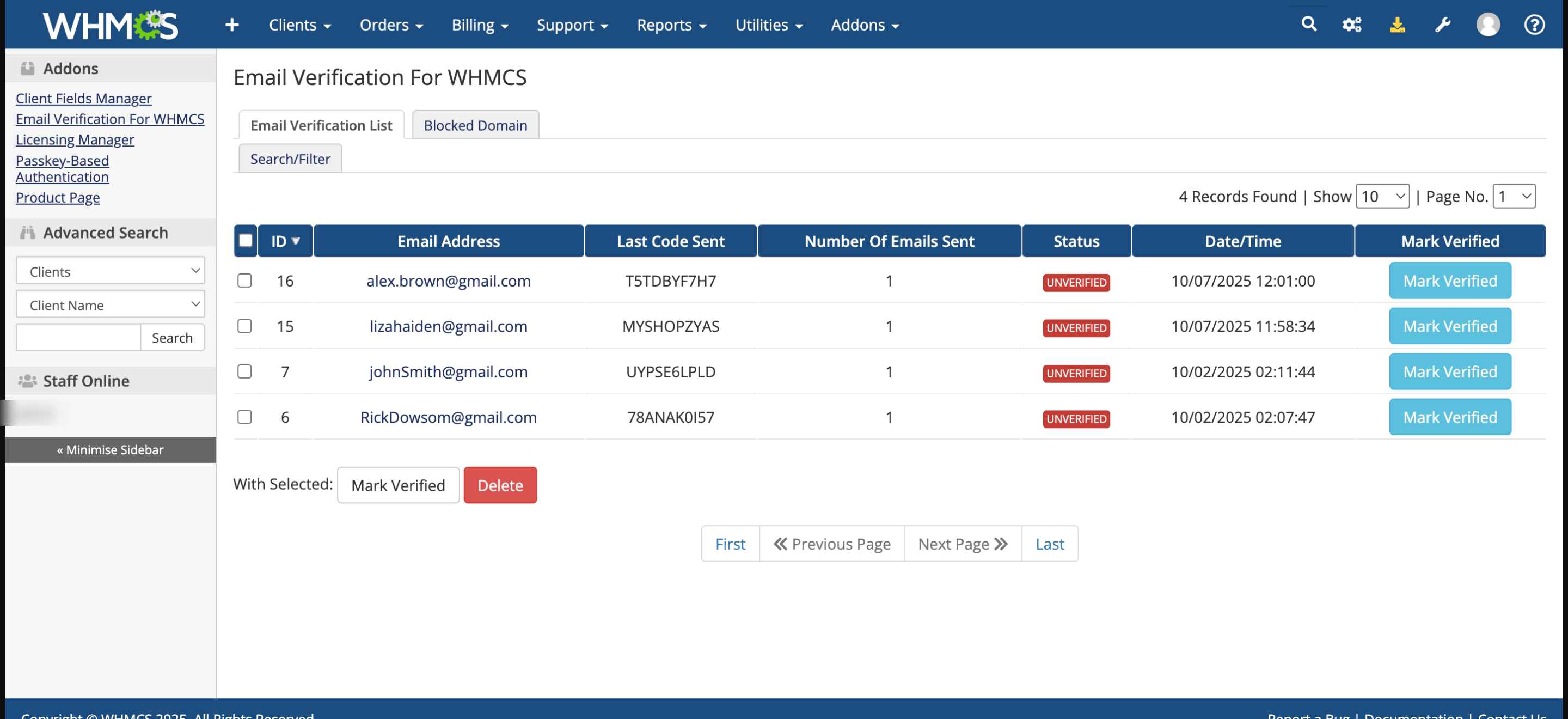
Task: Click the Advanced Search text field
Action: (x=78, y=337)
